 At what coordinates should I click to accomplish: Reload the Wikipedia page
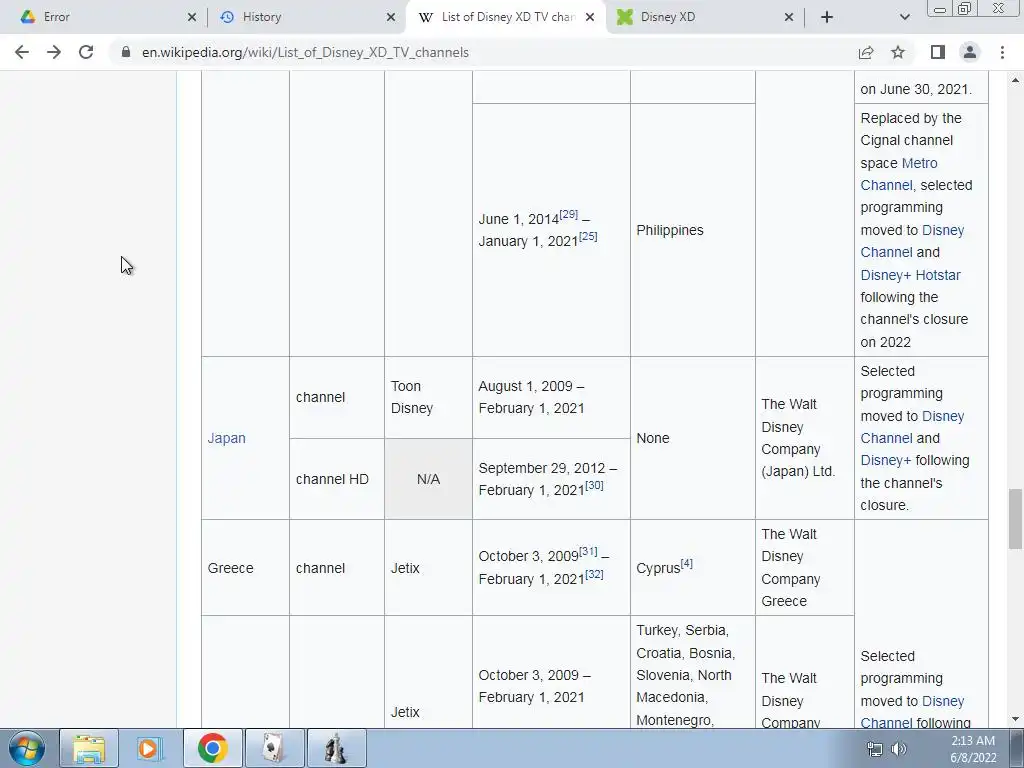(86, 52)
